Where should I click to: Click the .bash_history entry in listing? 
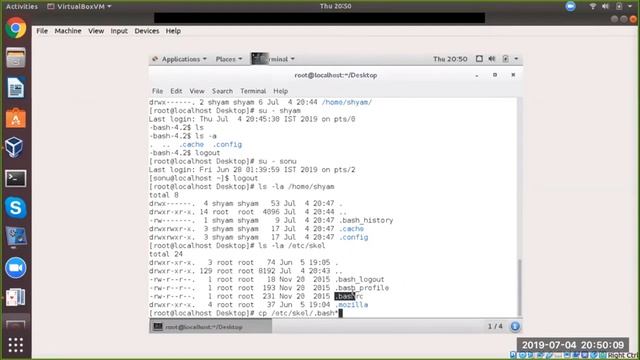pyautogui.click(x=366, y=220)
